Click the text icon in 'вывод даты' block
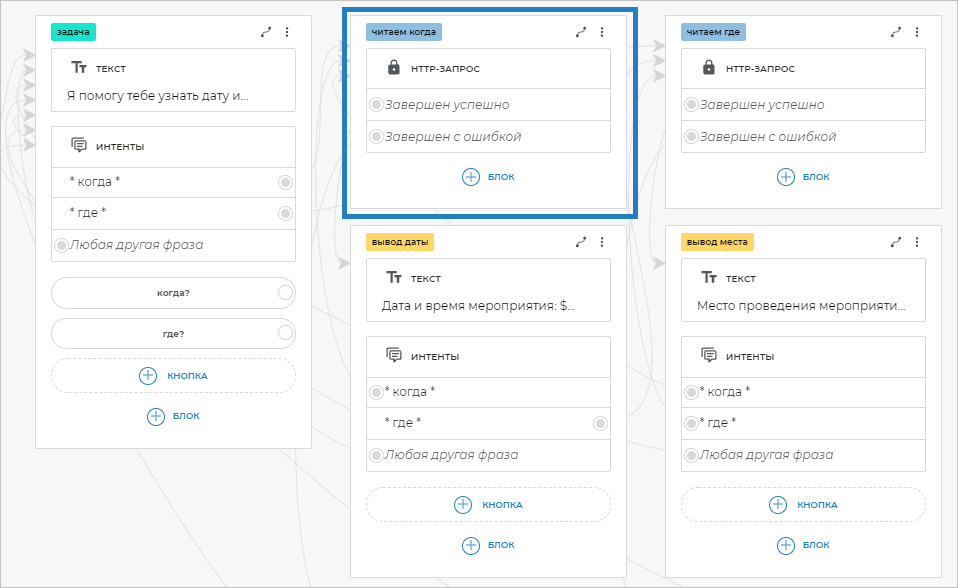This screenshot has height=588, width=958. tap(394, 278)
